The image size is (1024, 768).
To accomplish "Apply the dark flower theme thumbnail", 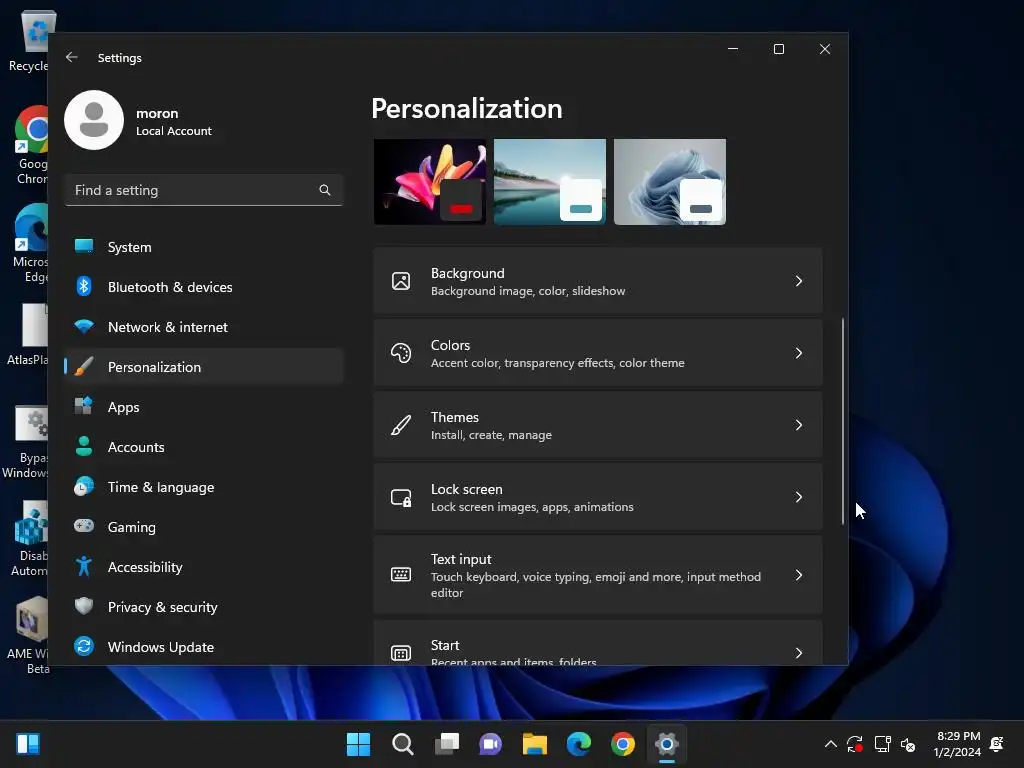I will pyautogui.click(x=430, y=182).
